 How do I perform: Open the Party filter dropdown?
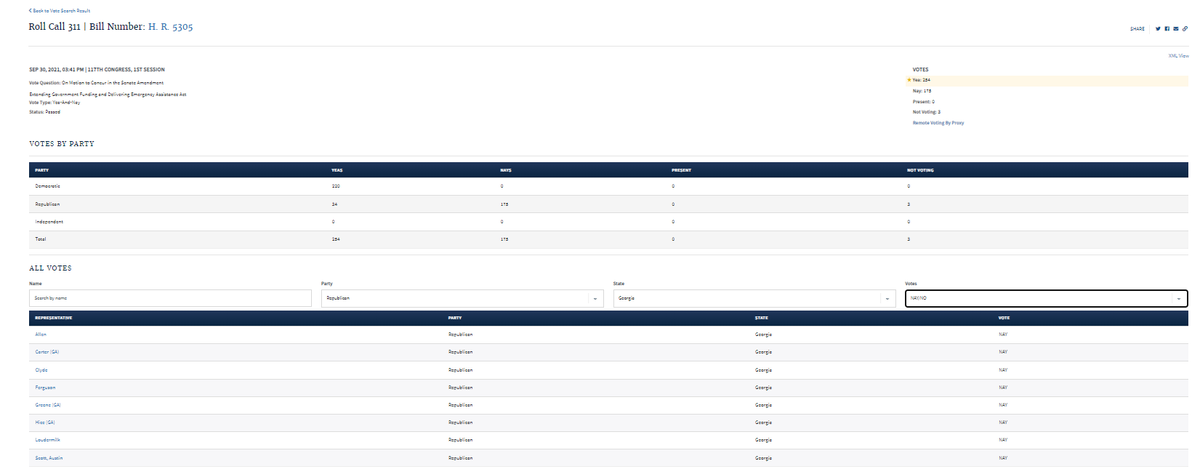[463, 298]
